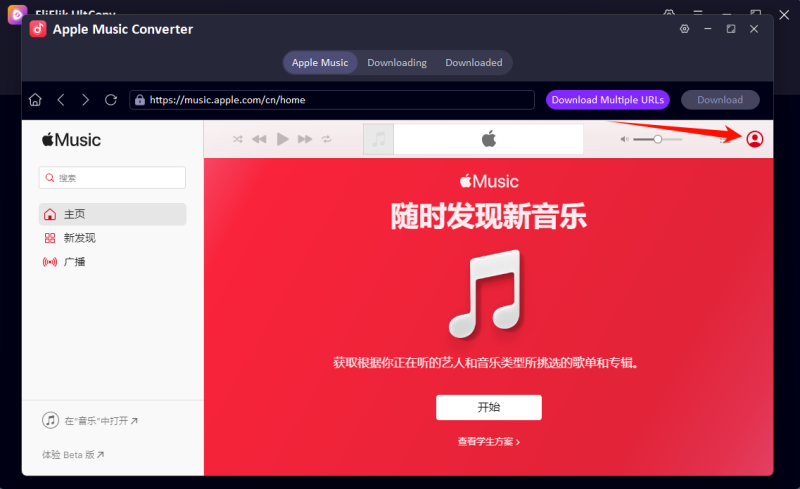
Task: Click the 随时发现新音乐 headline
Action: point(489,216)
